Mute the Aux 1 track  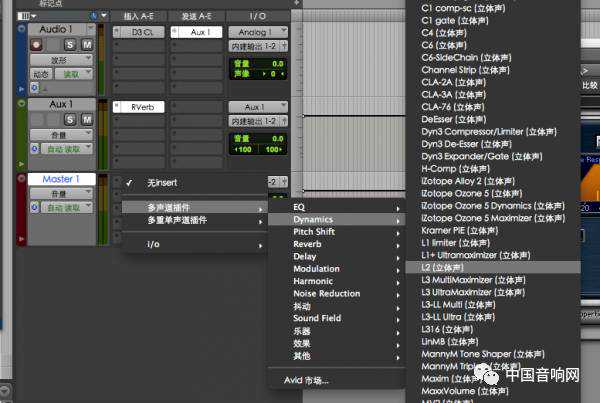coord(86,120)
